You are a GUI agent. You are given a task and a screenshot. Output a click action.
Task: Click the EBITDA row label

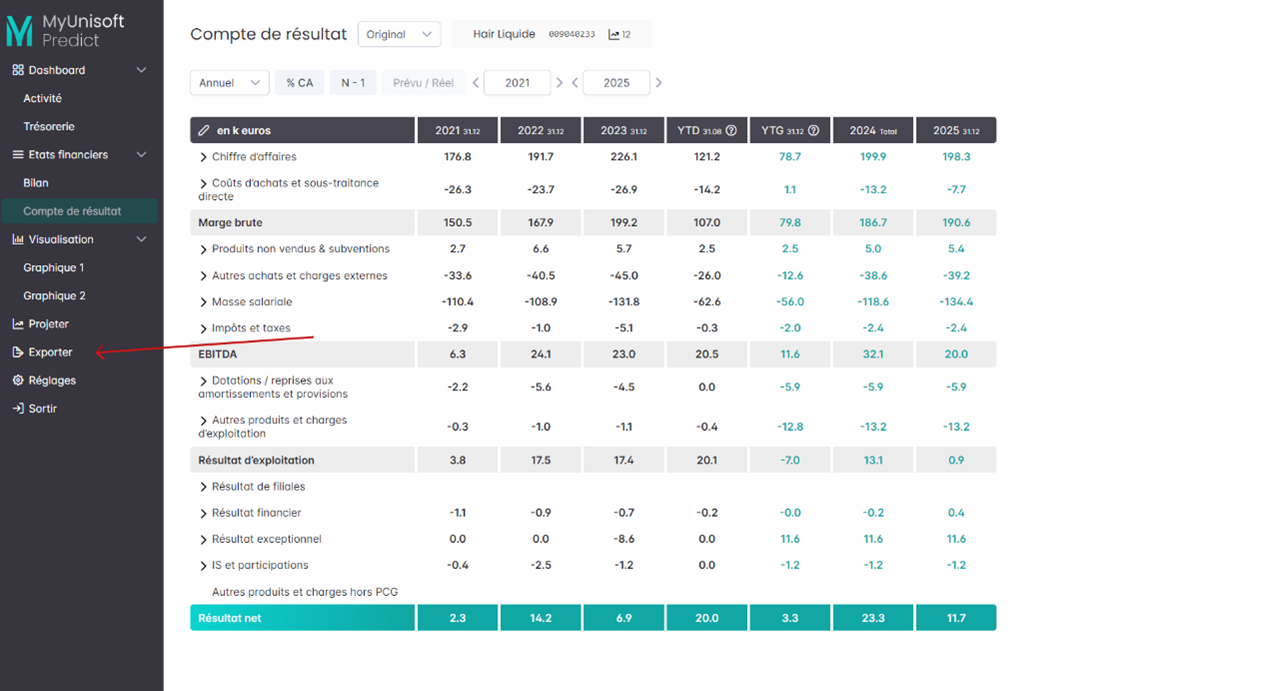(217, 354)
